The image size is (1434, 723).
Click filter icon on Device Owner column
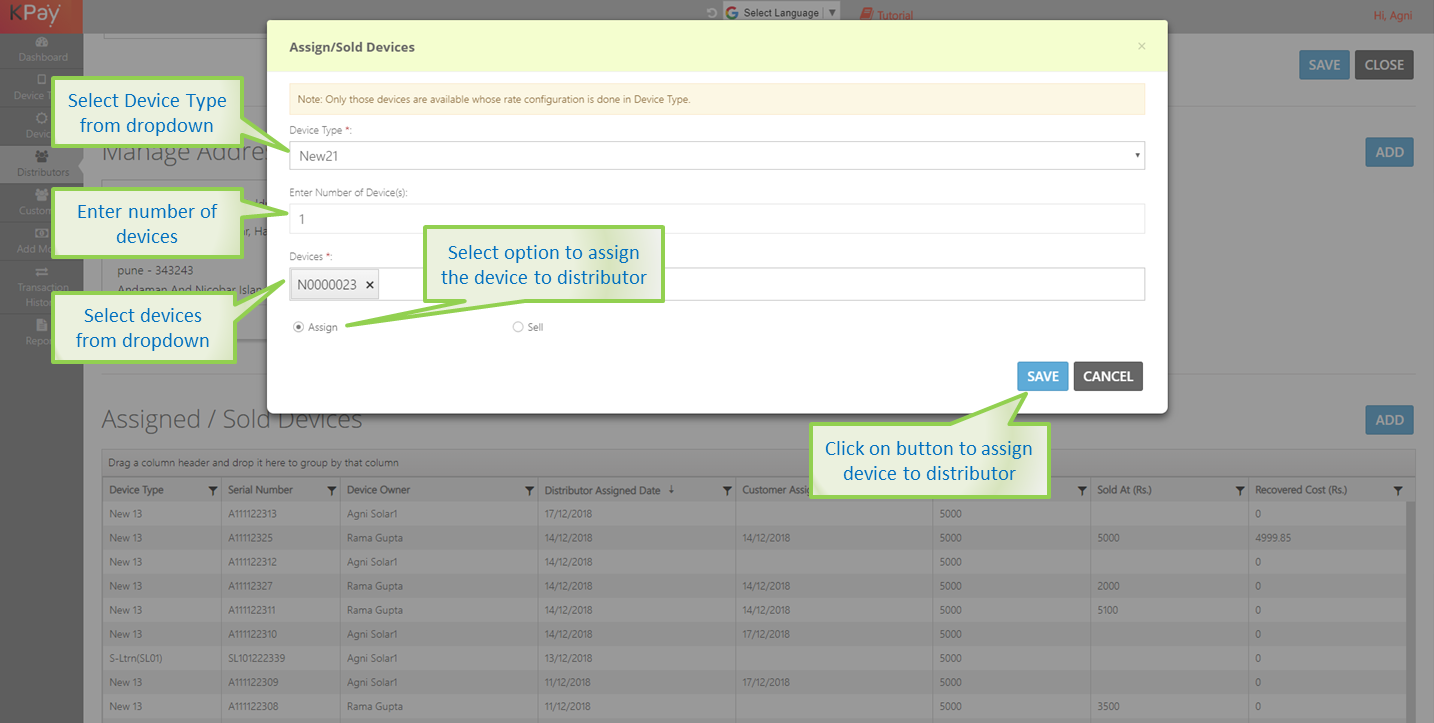coord(529,491)
